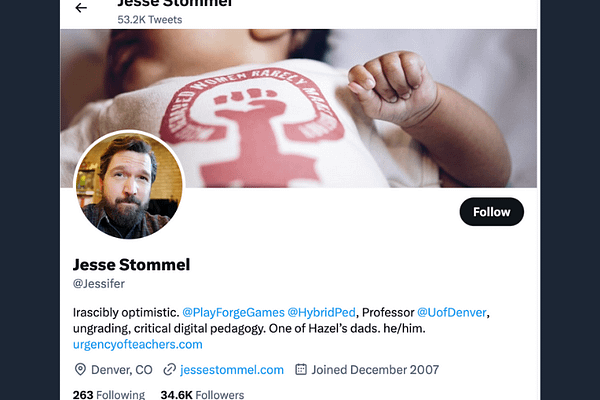The width and height of the screenshot is (600, 400).
Task: Click the location pin icon
Action: point(80,370)
